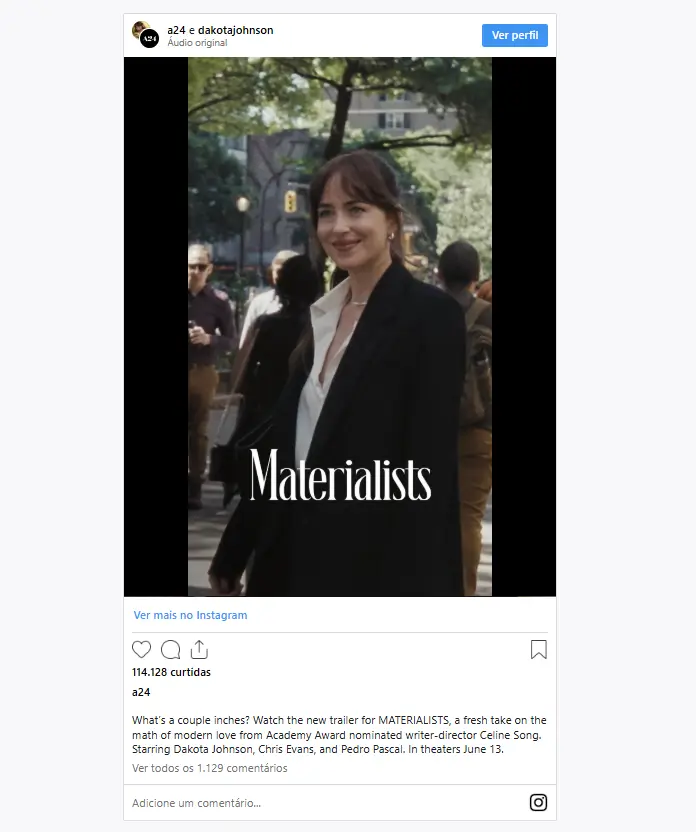Click the post caption text
Image resolution: width=696 pixels, height=832 pixels.
[x=339, y=735]
